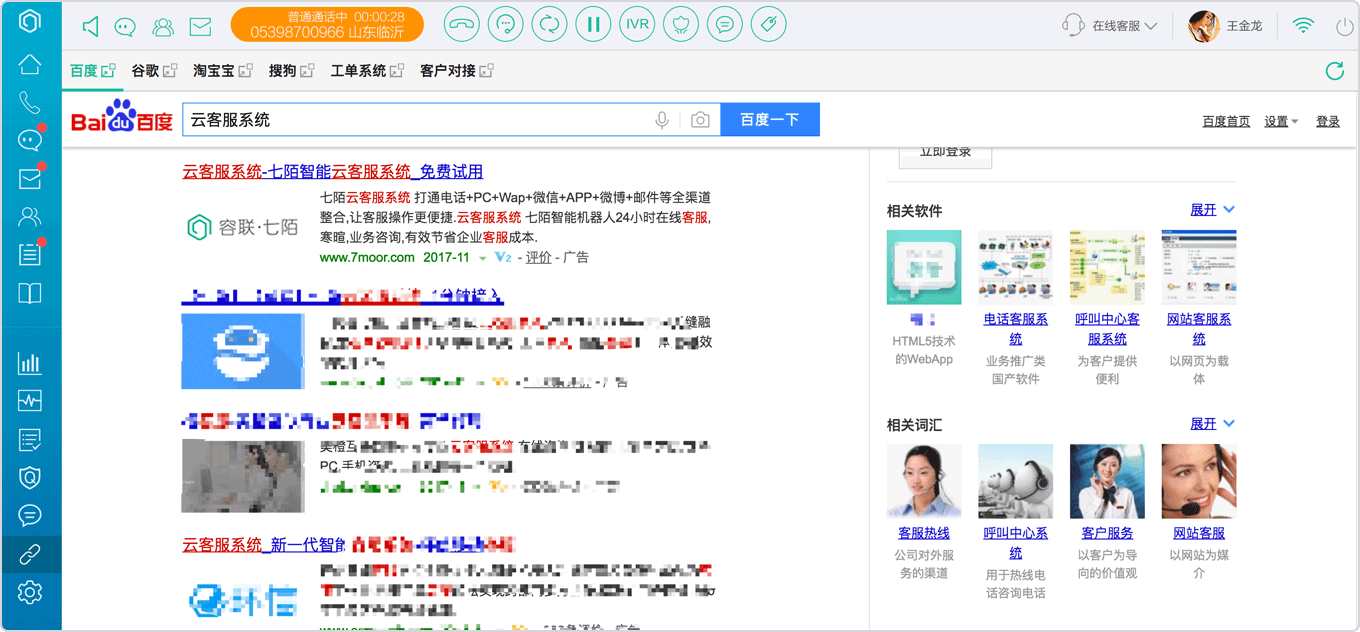The width and height of the screenshot is (1360, 632).
Task: Open the mail icon in left sidebar
Action: [x=30, y=179]
